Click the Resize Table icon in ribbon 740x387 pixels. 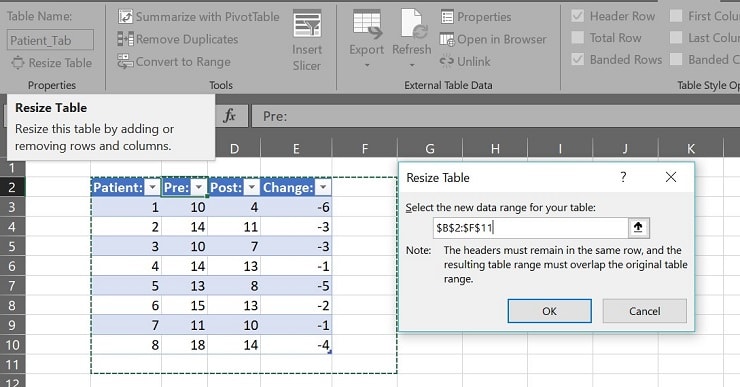[x=17, y=63]
